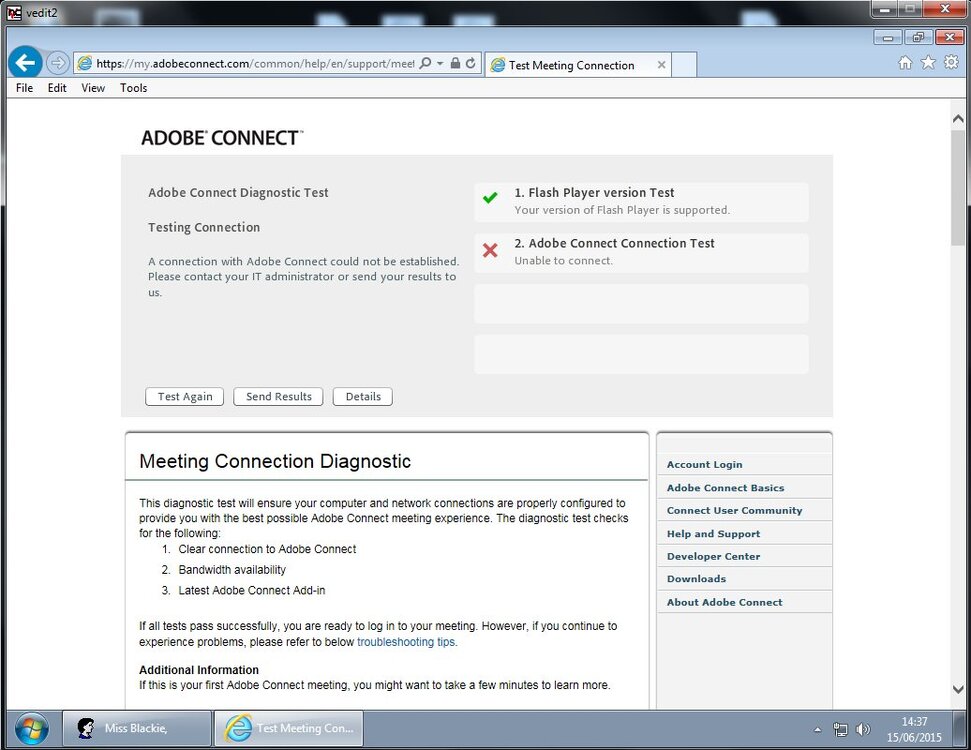Image resolution: width=971 pixels, height=750 pixels.
Task: Open the About Adobe Connect link
Action: click(x=725, y=602)
